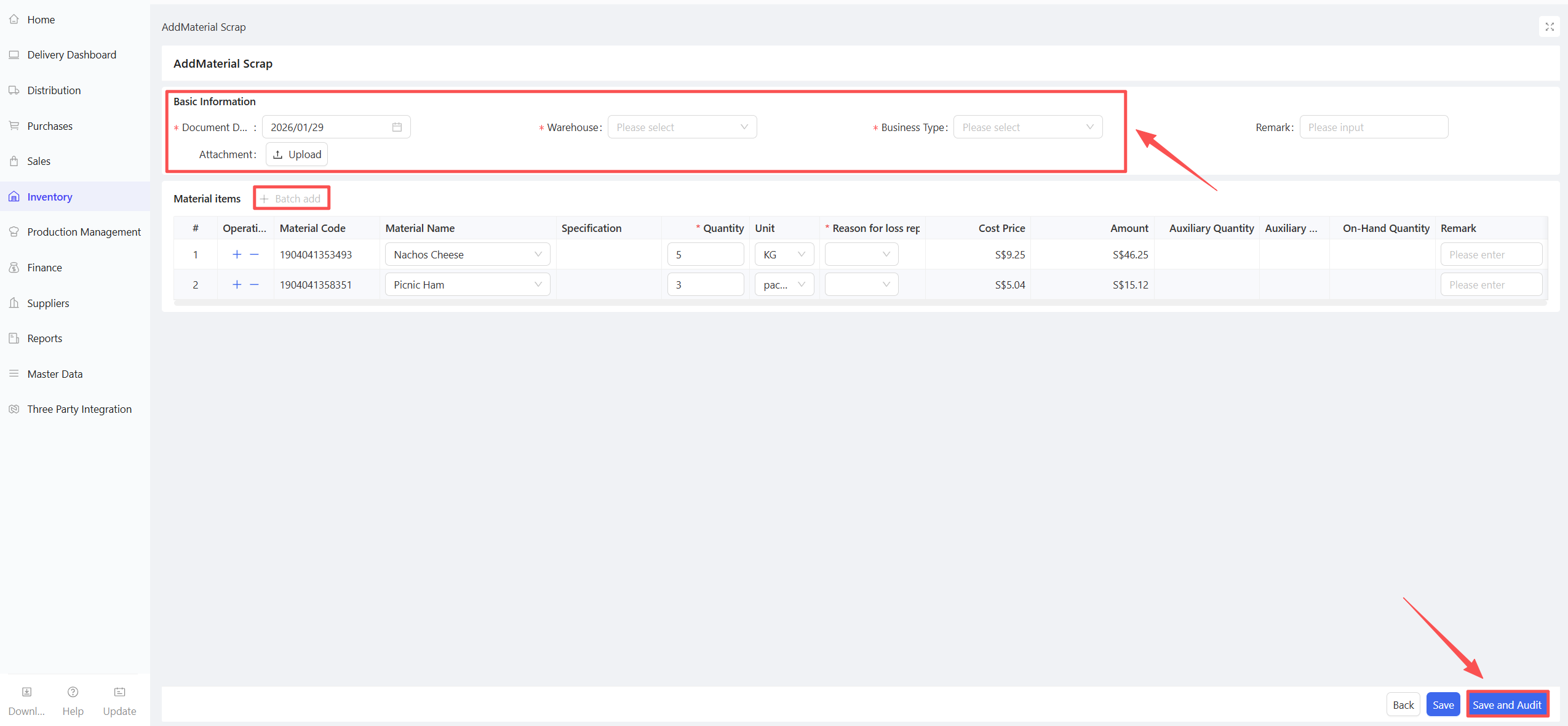The width and height of the screenshot is (1568, 726).
Task: Open Purchases in the sidebar menu
Action: click(50, 126)
